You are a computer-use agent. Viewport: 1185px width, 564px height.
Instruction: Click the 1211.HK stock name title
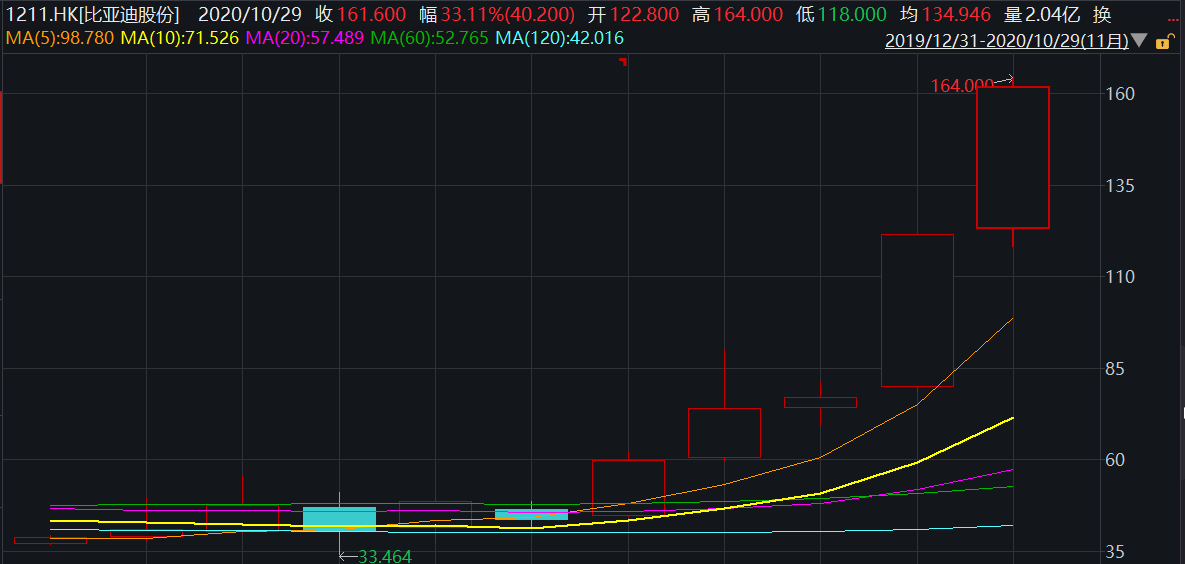pyautogui.click(x=92, y=15)
